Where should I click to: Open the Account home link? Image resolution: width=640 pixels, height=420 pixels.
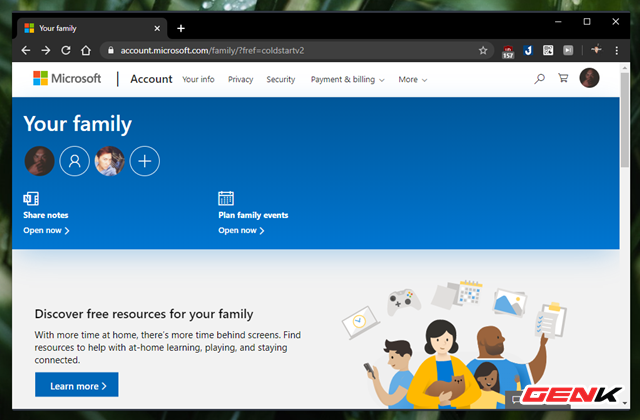pos(151,79)
